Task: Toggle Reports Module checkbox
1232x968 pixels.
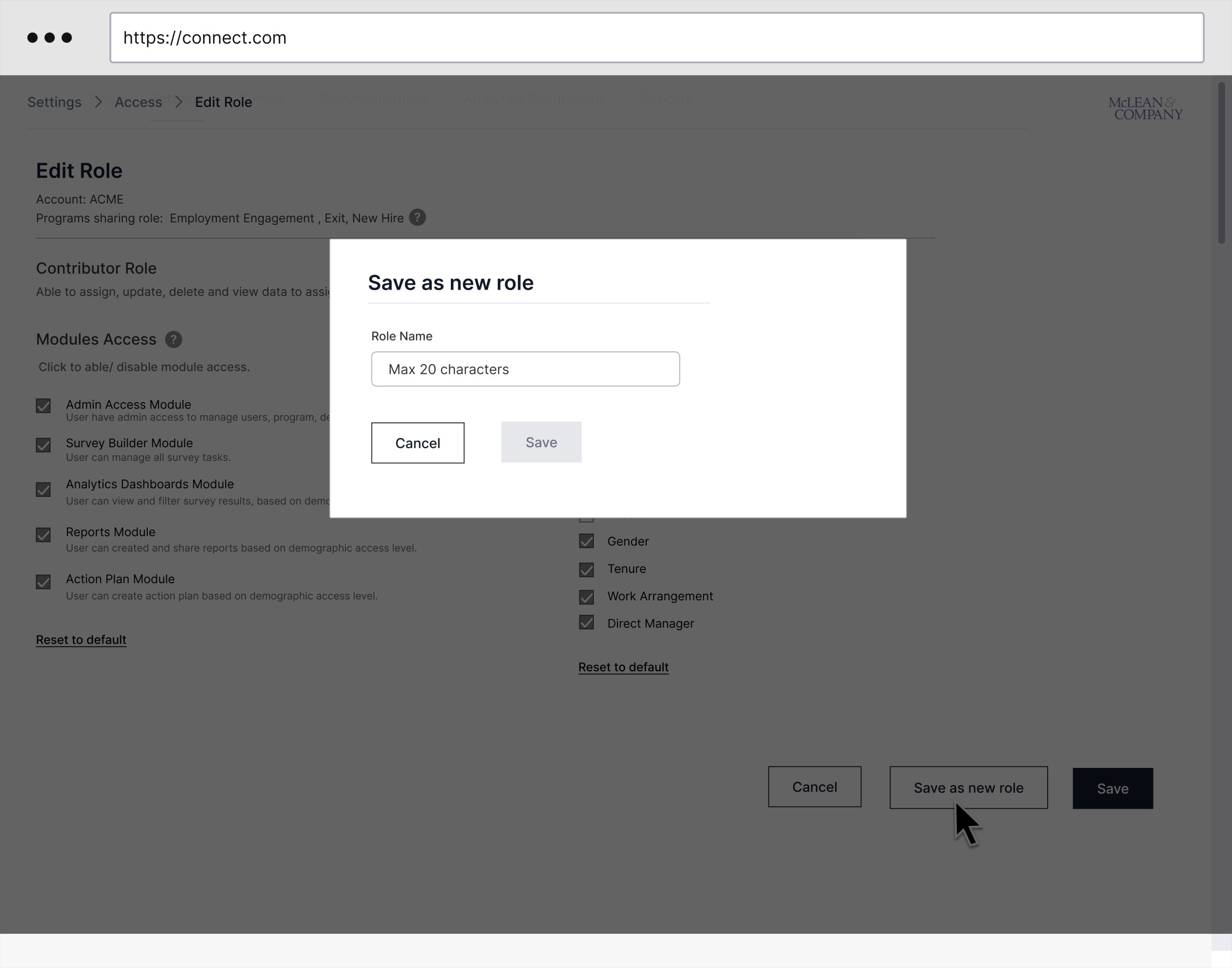Action: [43, 535]
